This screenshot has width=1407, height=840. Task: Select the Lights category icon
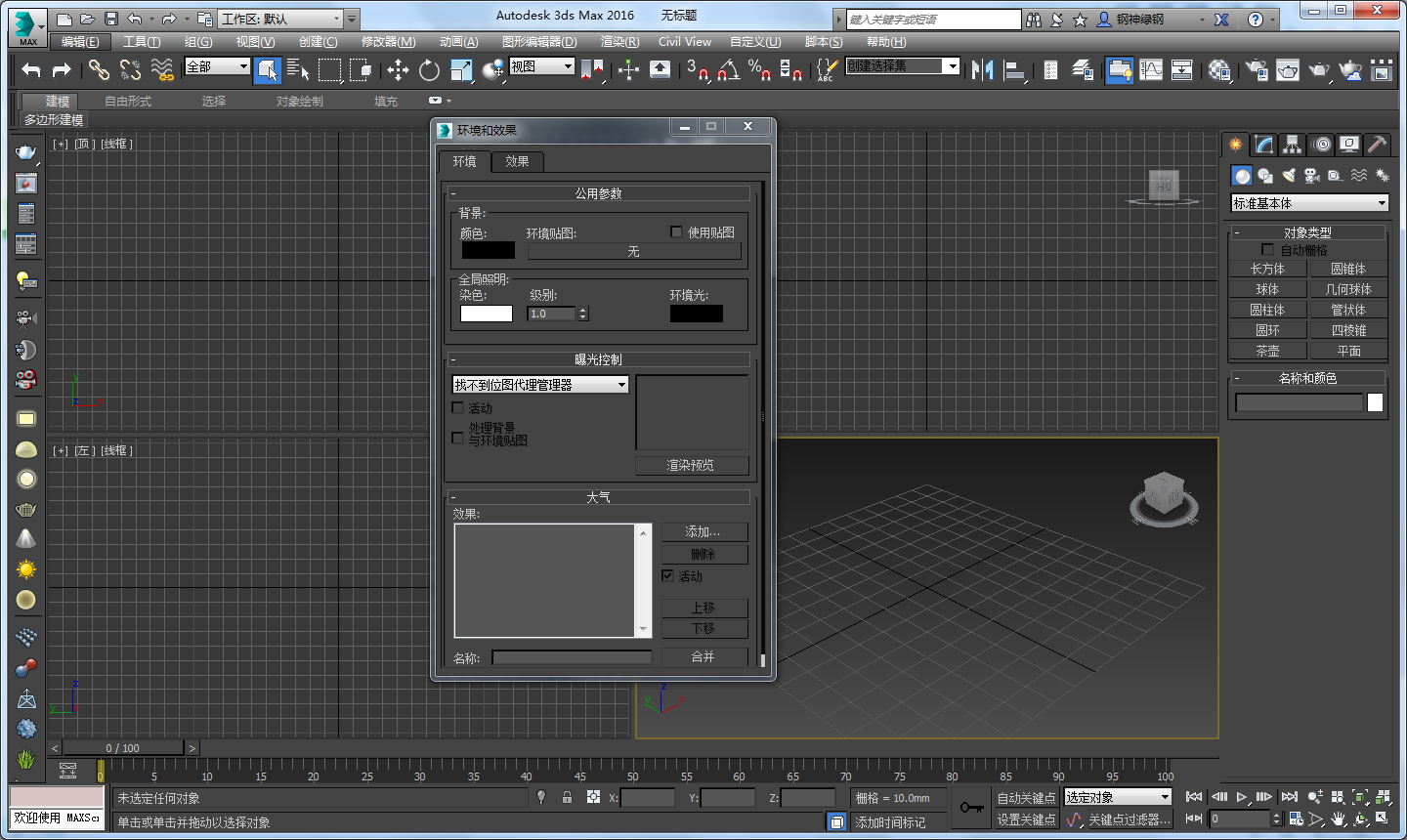click(1289, 176)
